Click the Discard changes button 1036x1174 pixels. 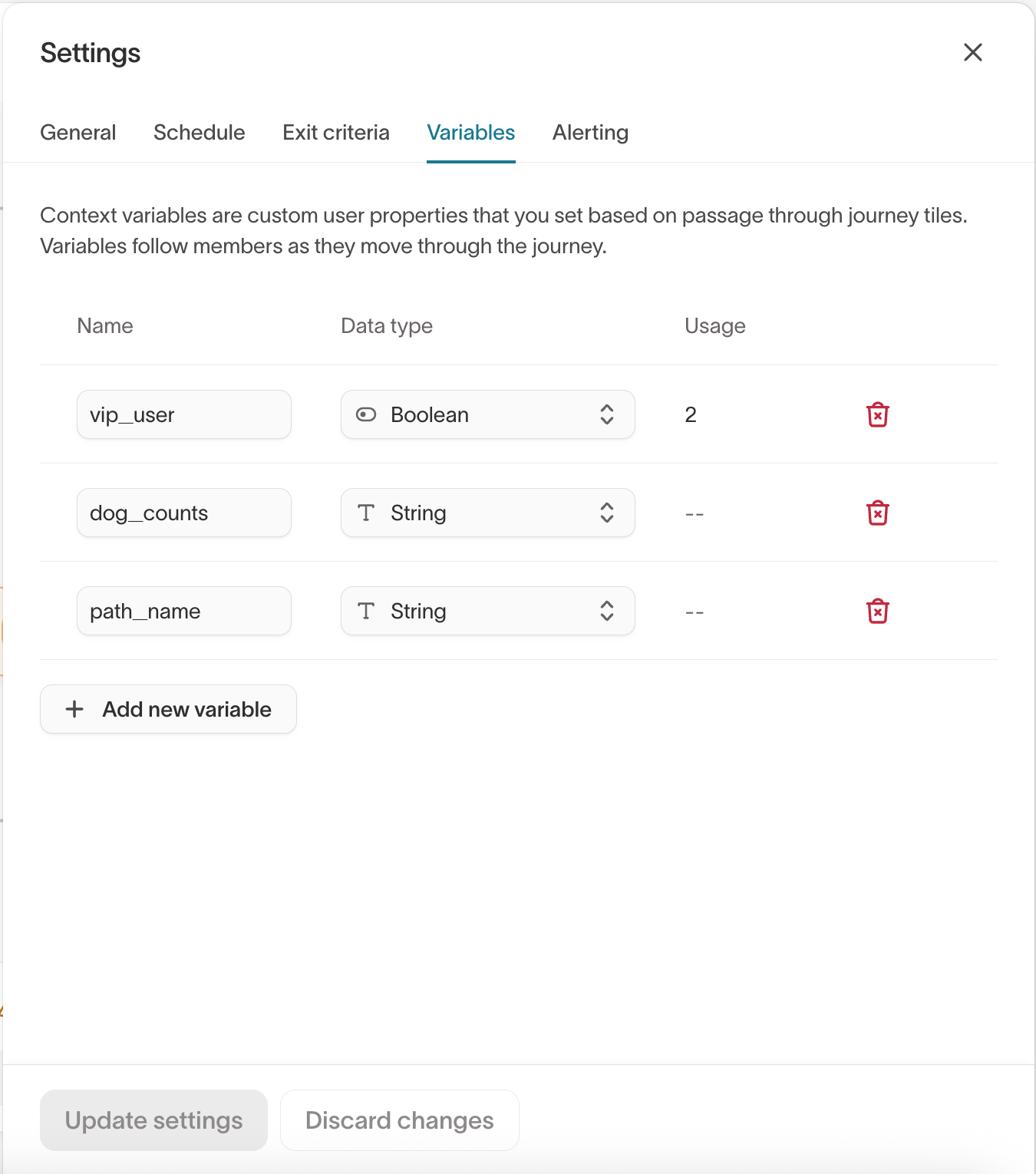point(399,1120)
